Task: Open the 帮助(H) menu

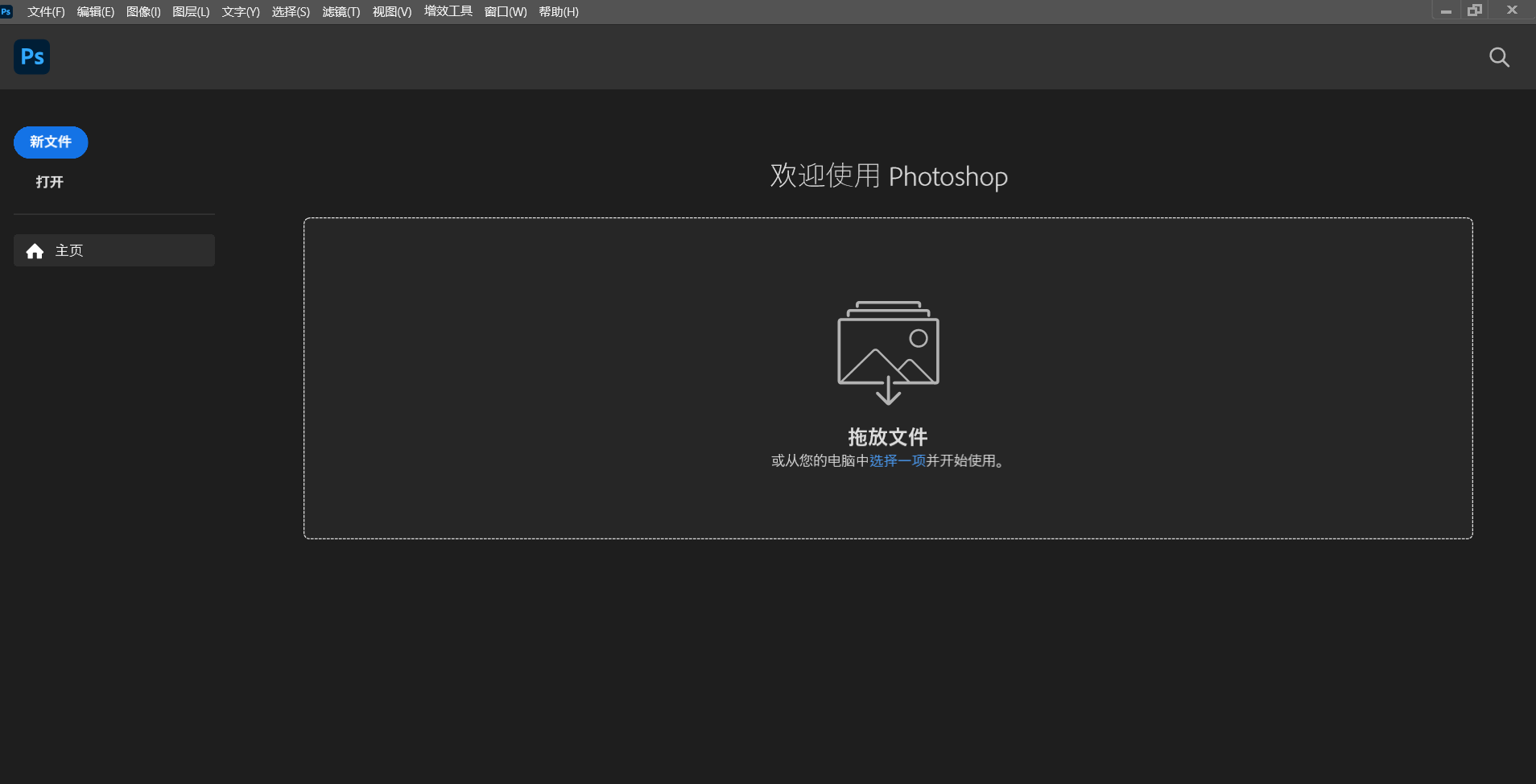Action: 559,11
